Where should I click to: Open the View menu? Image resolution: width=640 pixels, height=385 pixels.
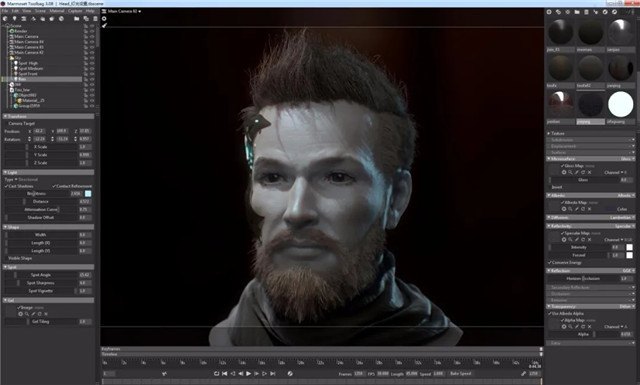tap(27, 11)
